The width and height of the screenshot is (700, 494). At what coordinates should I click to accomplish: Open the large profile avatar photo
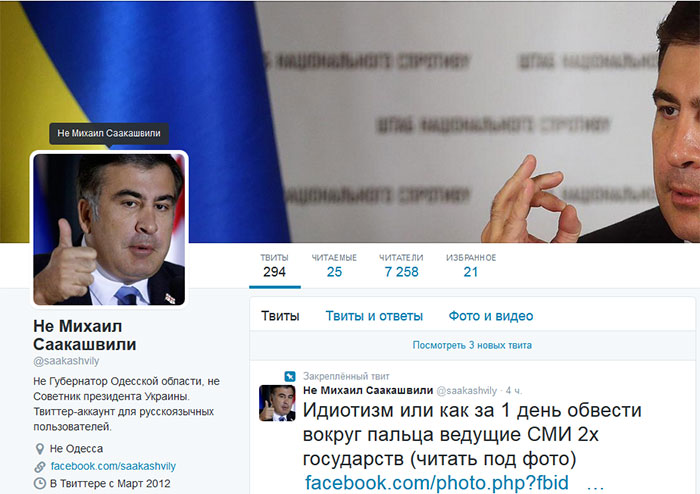click(x=109, y=229)
